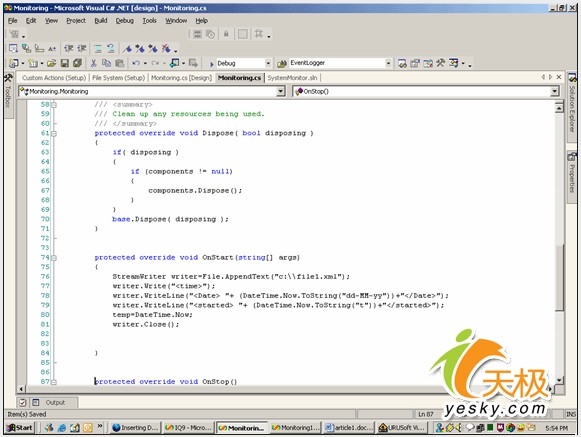Open the Monitoring.Monitoring types dropdown
This screenshot has height=437, width=581.
[x=281, y=92]
